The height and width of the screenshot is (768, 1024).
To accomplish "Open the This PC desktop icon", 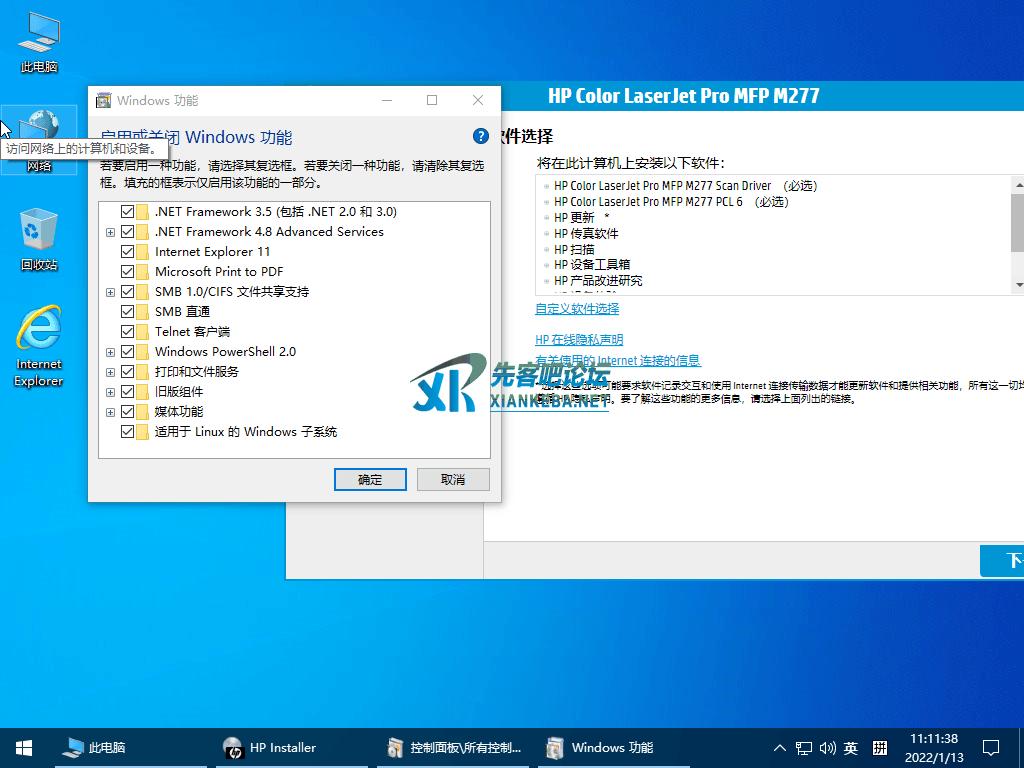I will pos(39,42).
